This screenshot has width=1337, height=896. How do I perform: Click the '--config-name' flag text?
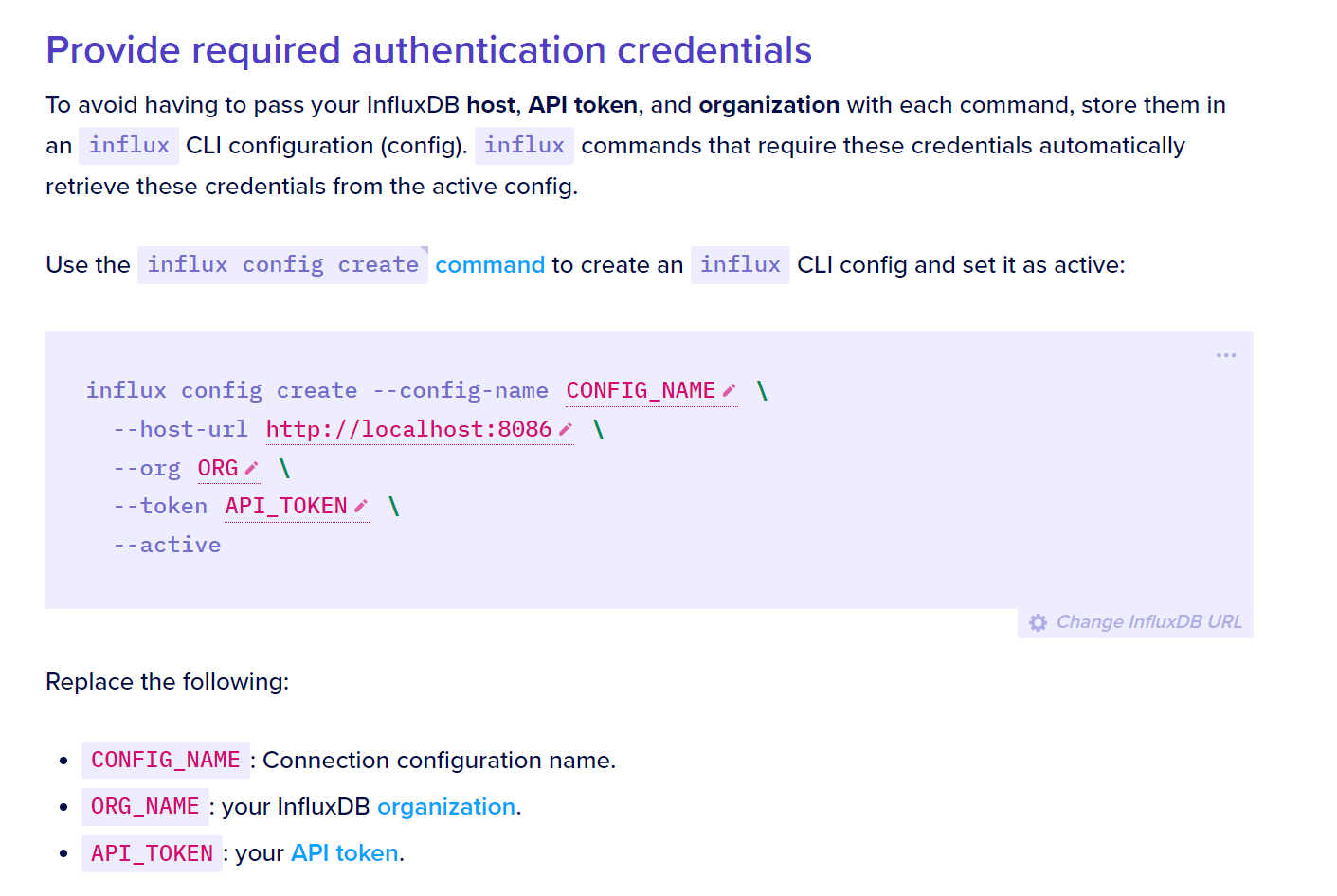click(461, 390)
